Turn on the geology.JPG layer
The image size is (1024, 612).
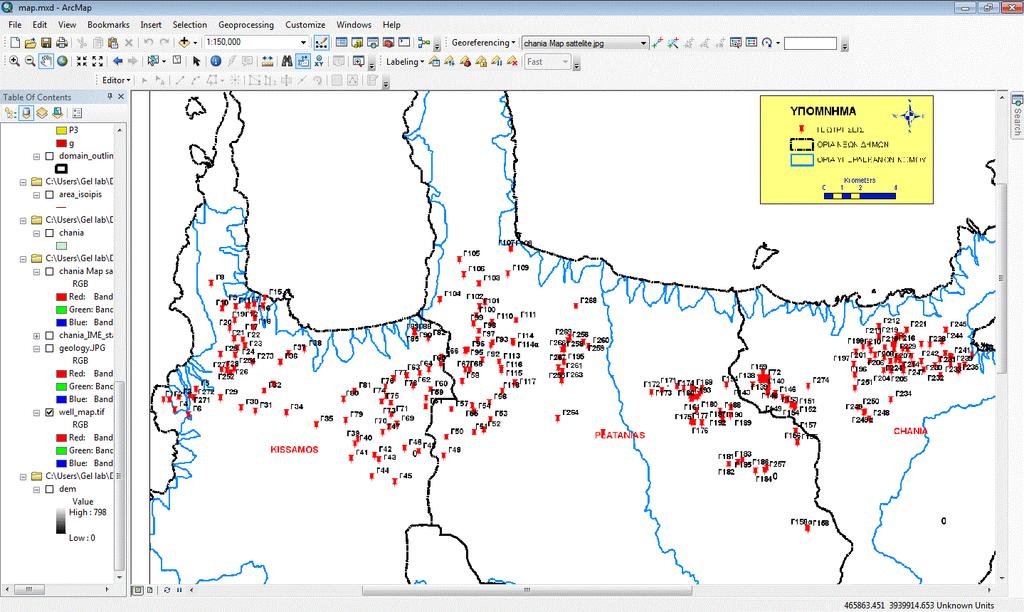pos(50,349)
